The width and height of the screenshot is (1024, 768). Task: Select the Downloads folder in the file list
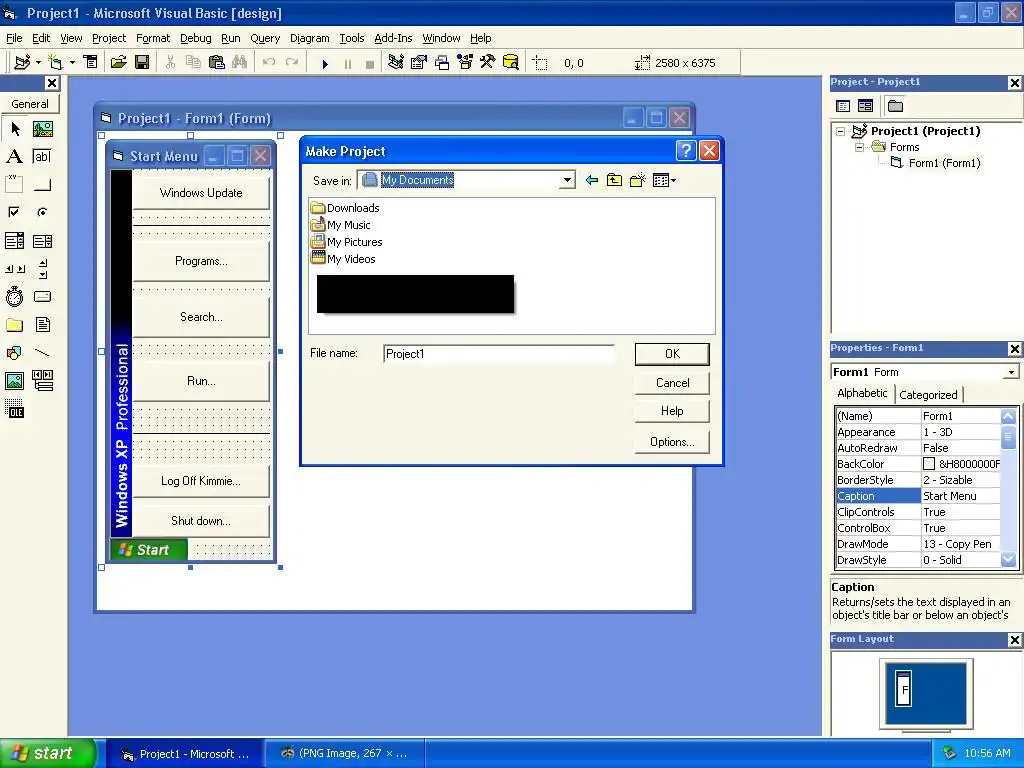pos(345,208)
